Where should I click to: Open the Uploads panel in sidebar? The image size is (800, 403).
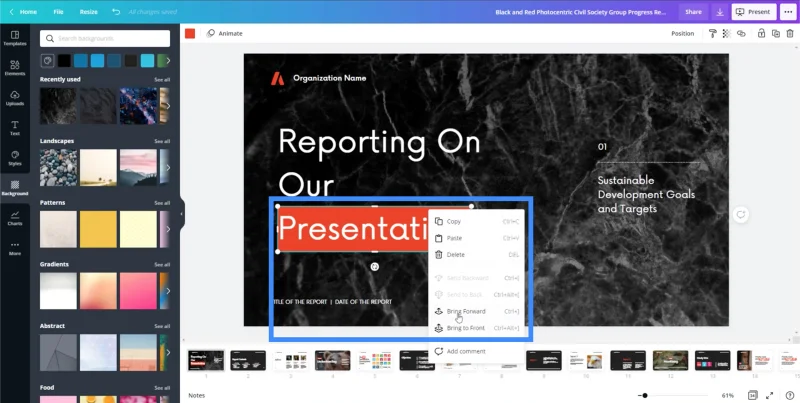[x=15, y=98]
